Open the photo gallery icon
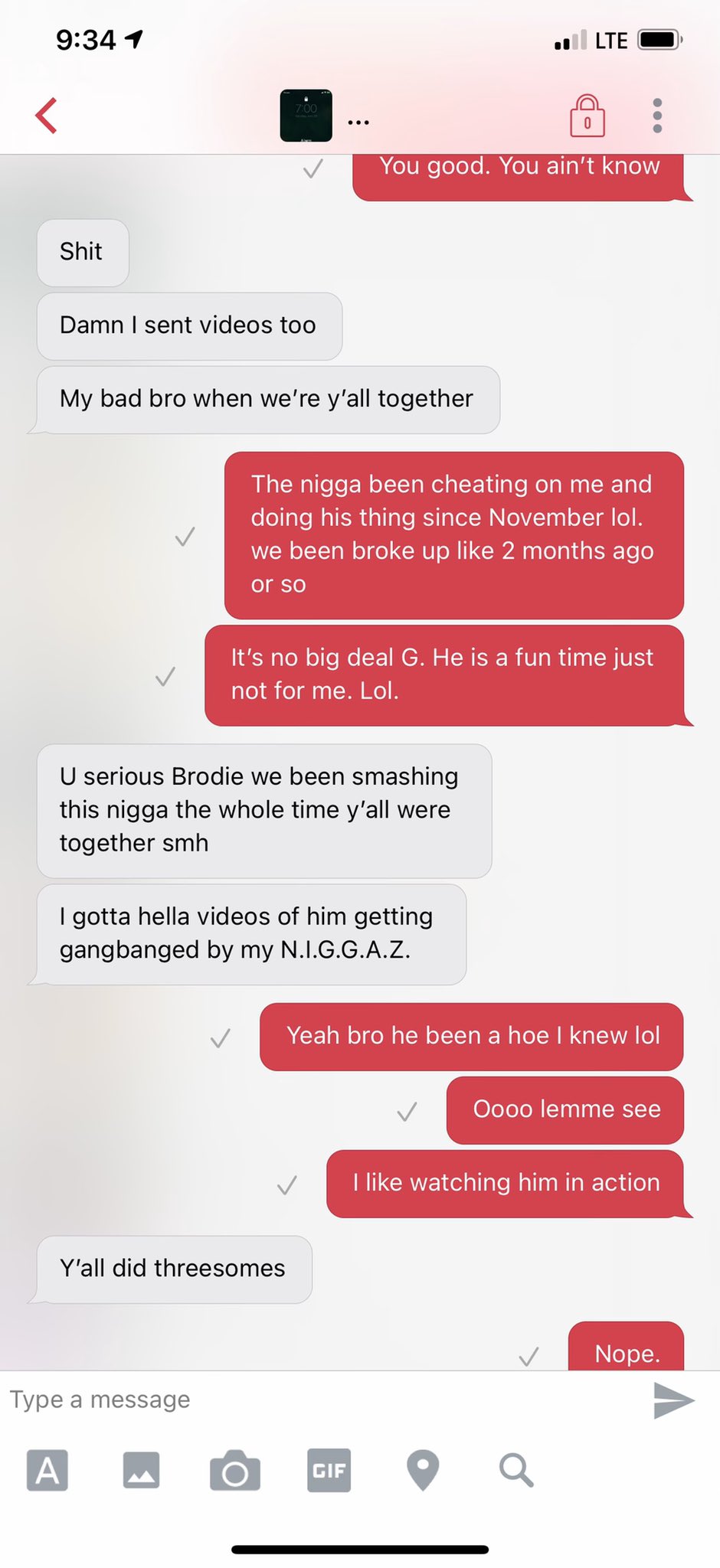720x1568 pixels. pos(141,1470)
